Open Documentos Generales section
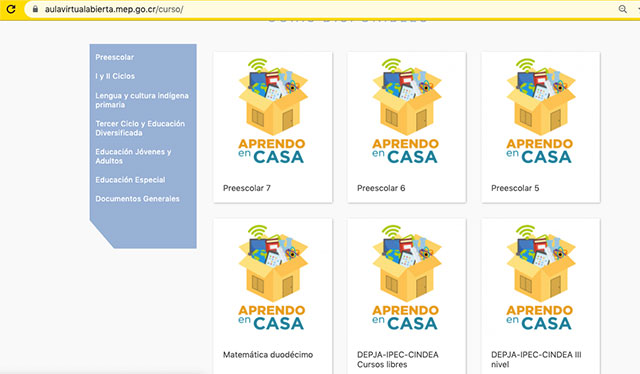This screenshot has width=640, height=374. pos(138,199)
